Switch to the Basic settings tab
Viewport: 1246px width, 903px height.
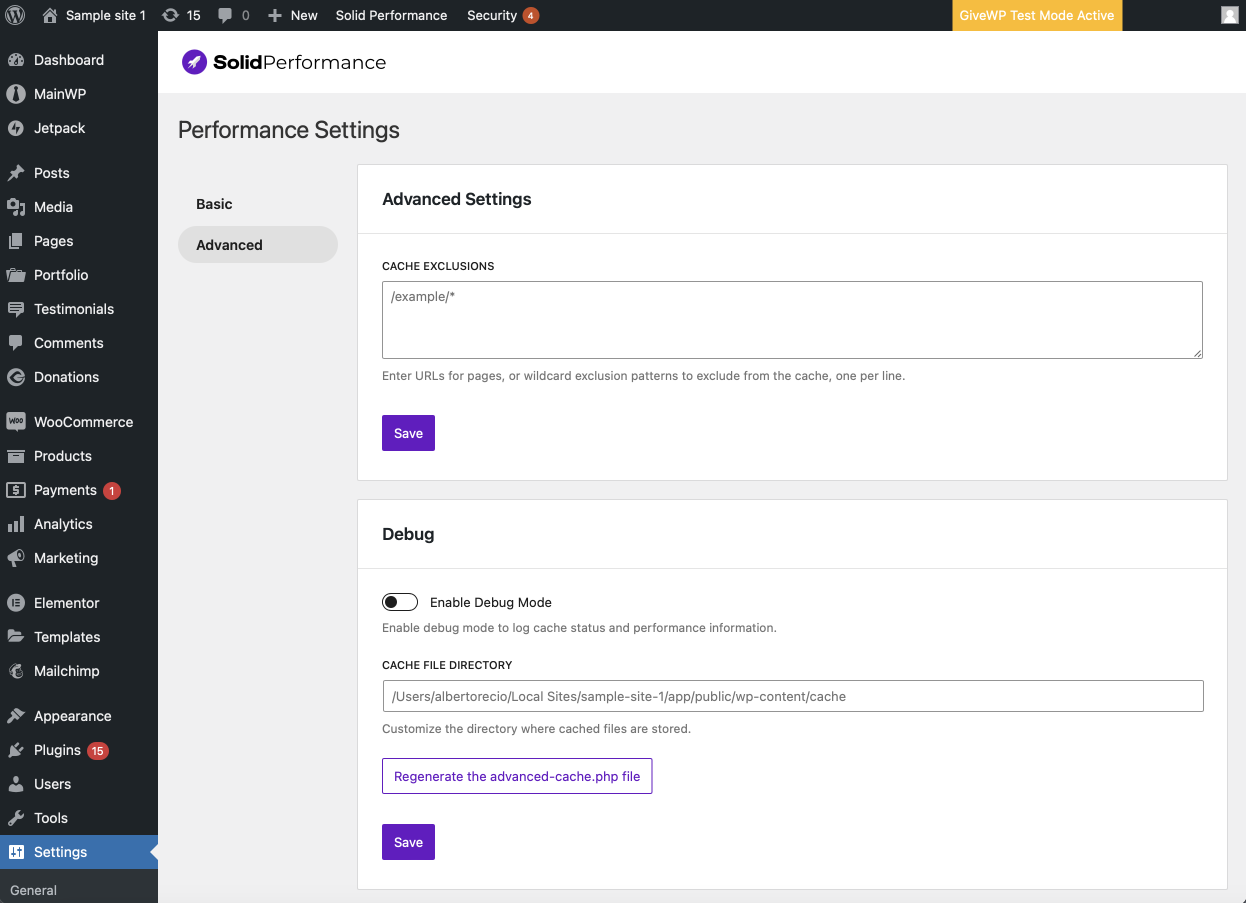pyautogui.click(x=258, y=204)
